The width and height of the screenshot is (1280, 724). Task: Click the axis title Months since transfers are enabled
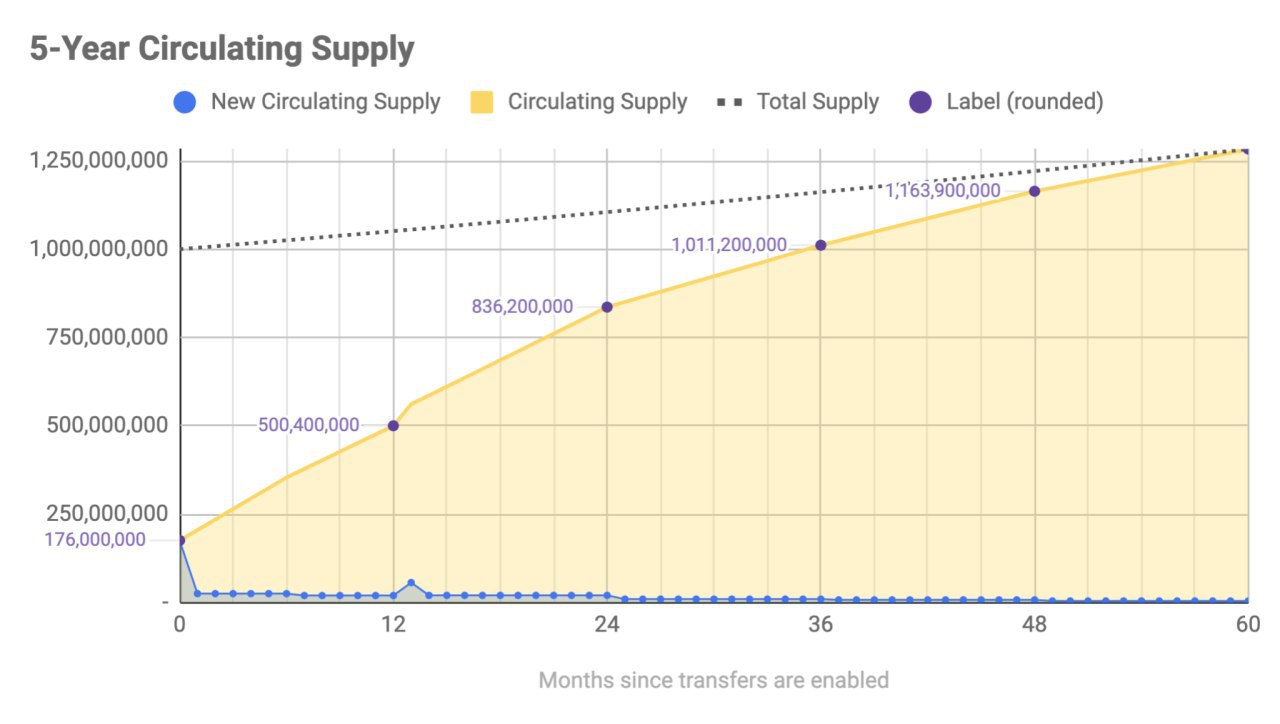tap(713, 680)
